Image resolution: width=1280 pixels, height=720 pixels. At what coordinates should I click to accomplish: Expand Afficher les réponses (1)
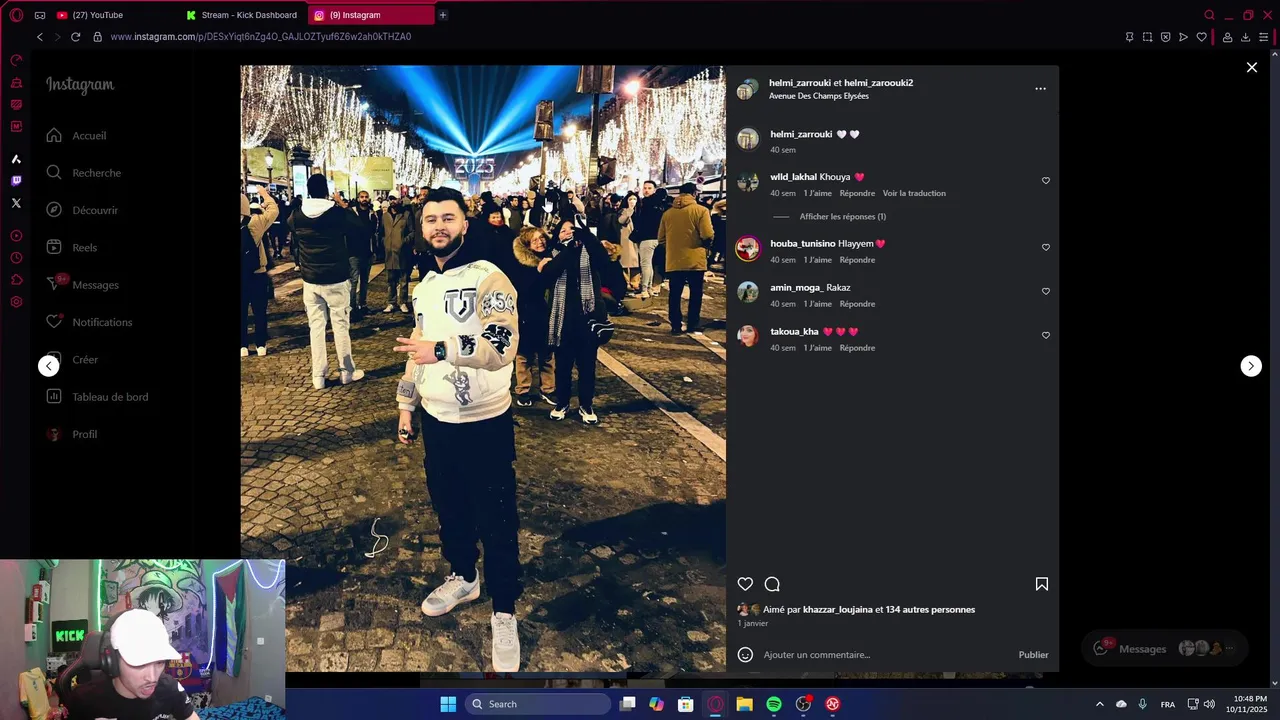point(842,216)
